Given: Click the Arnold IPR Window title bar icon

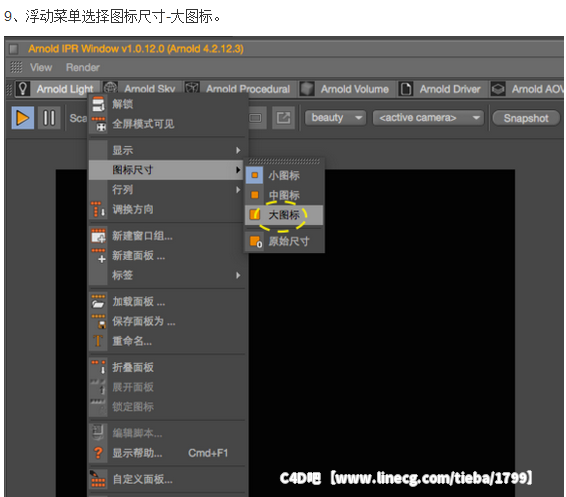Looking at the screenshot, I should click(14, 48).
